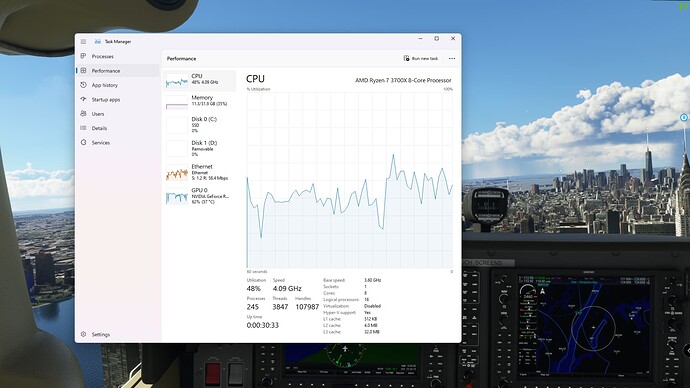Click the 4.09 GHz speed value
Viewport: 690px width, 388px height.
[287, 289]
